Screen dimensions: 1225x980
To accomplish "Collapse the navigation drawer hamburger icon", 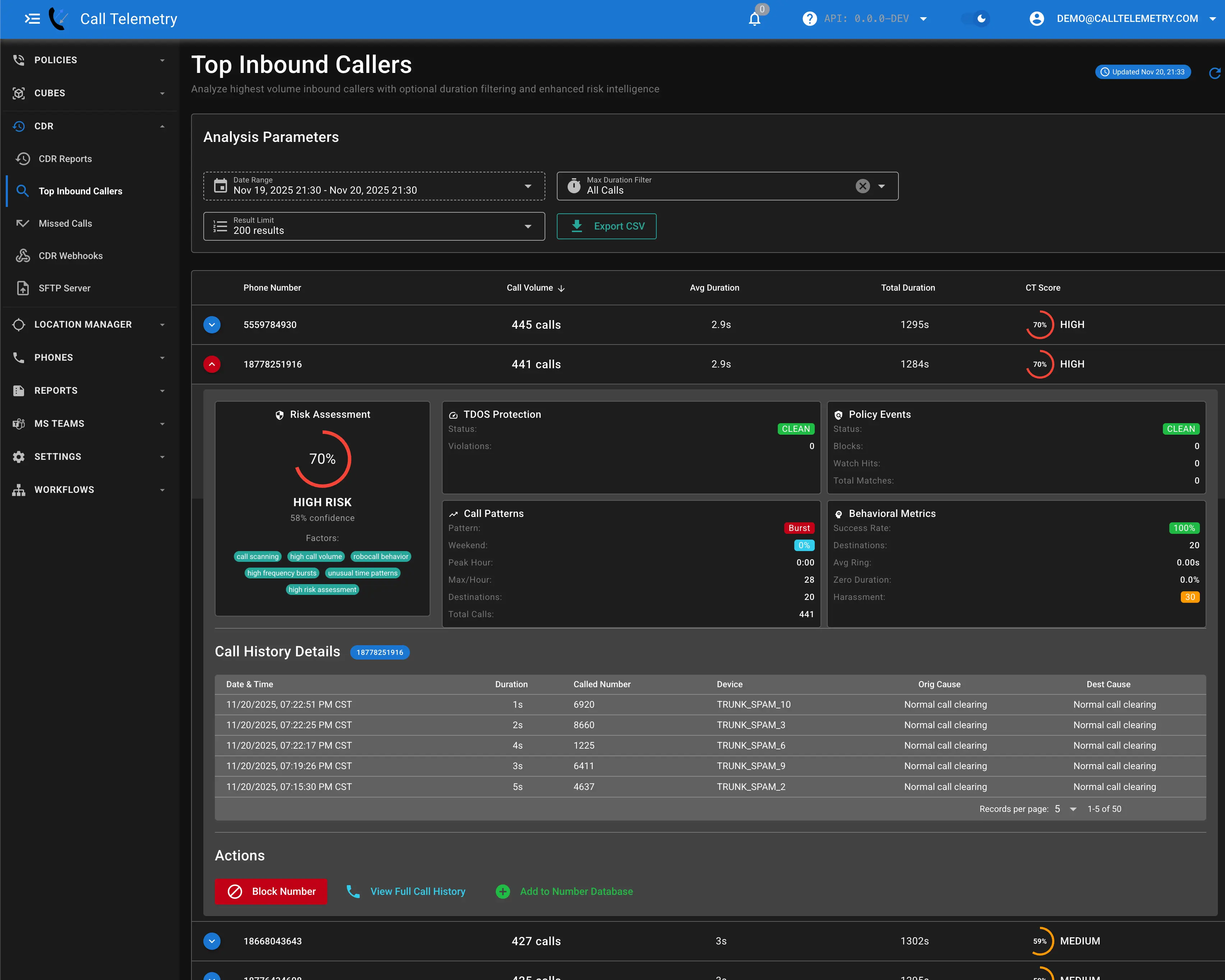I will pyautogui.click(x=32, y=19).
